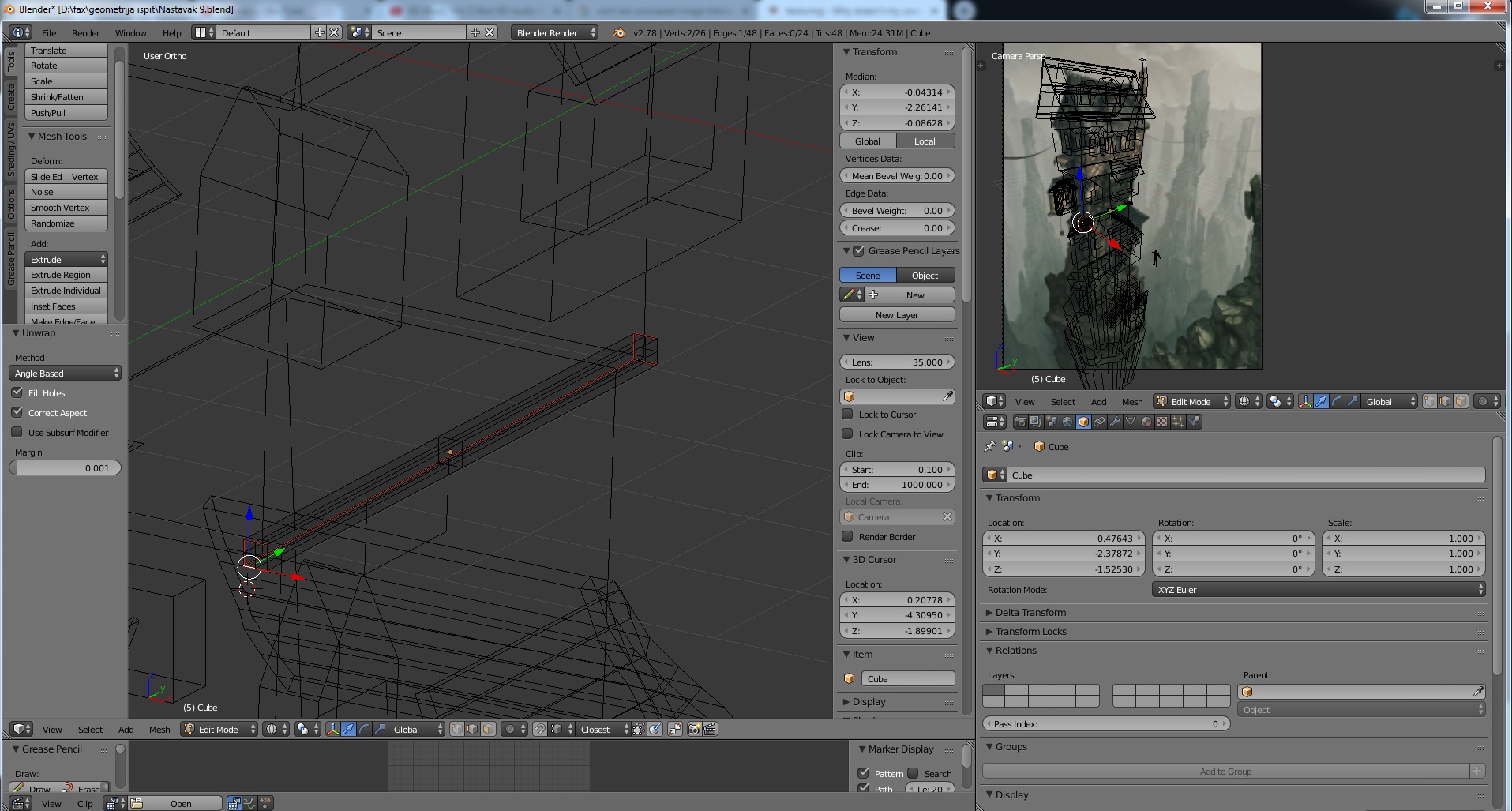Screen dimensions: 1512x811
Task: Open Render menu in top bar
Action: tap(85, 32)
